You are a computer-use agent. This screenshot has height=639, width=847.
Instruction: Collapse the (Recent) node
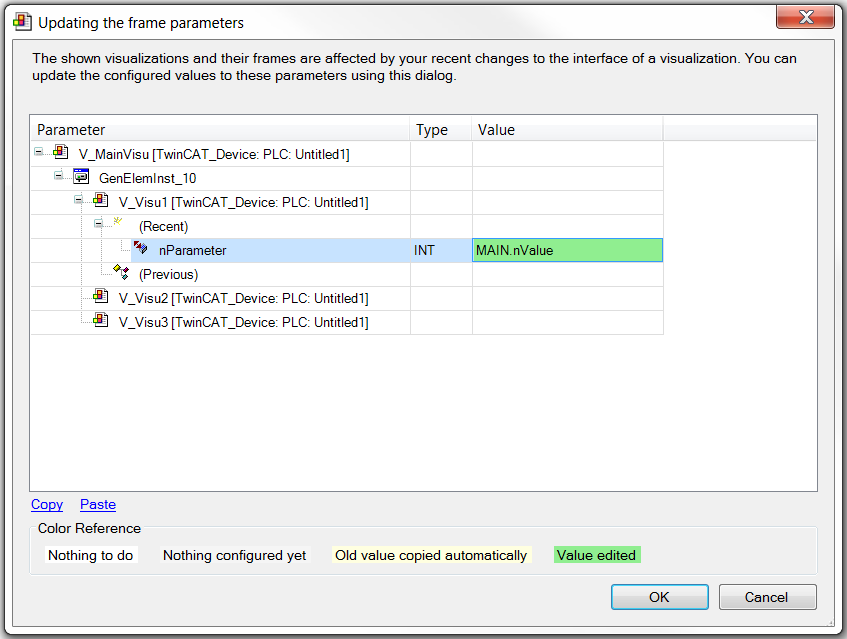coord(98,224)
